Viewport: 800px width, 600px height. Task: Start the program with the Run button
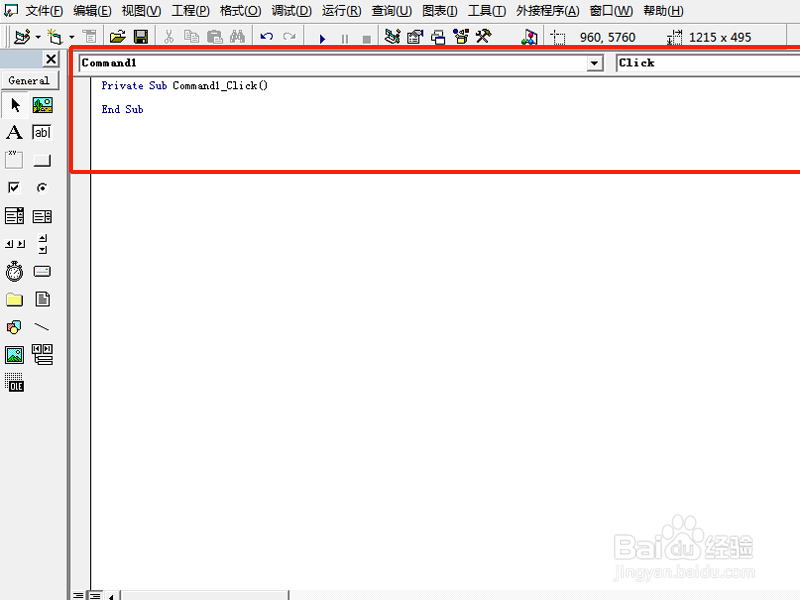coord(322,38)
